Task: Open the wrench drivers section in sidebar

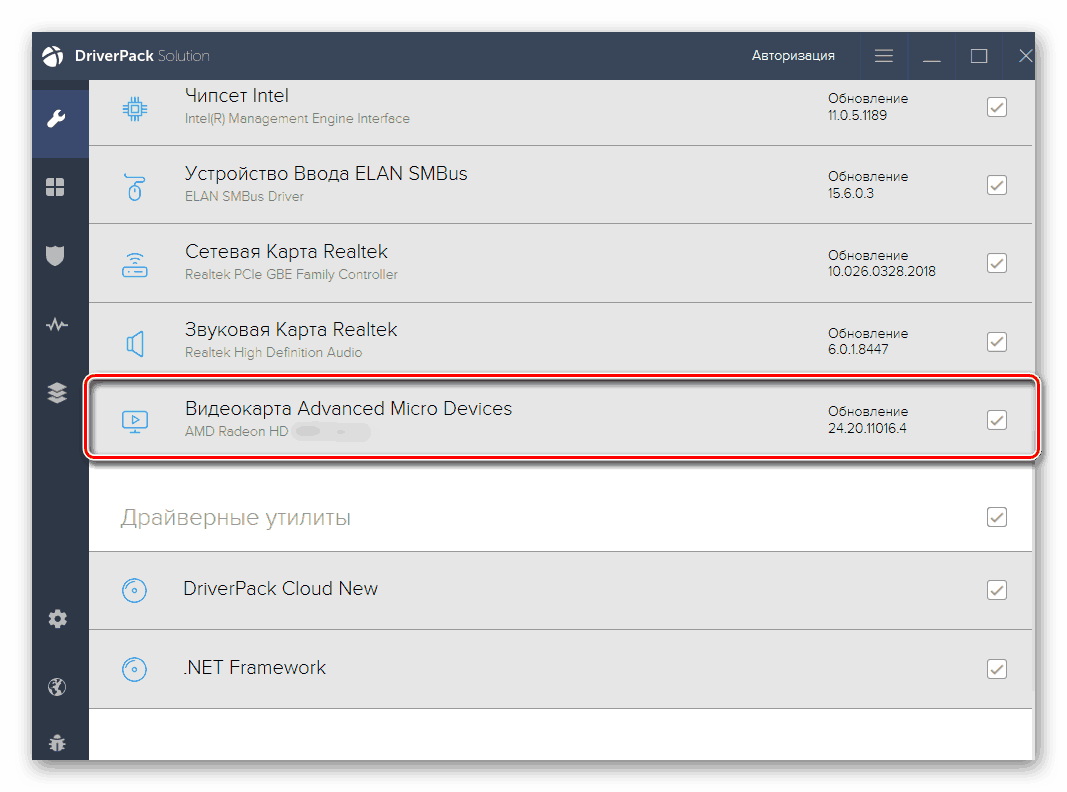Action: (x=57, y=121)
